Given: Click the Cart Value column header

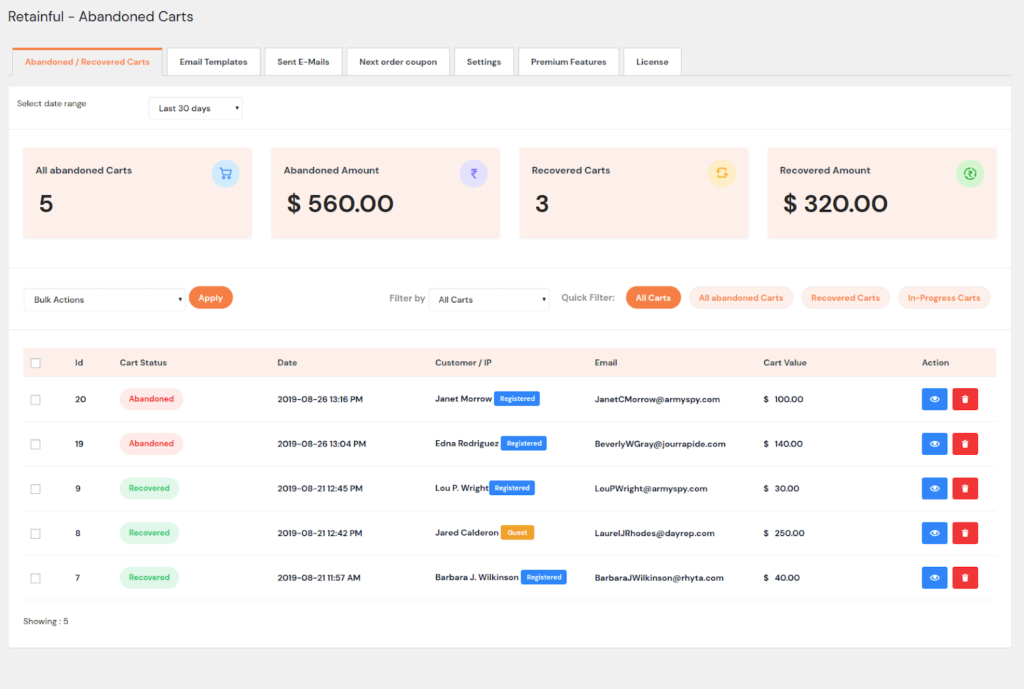Looking at the screenshot, I should pos(784,363).
